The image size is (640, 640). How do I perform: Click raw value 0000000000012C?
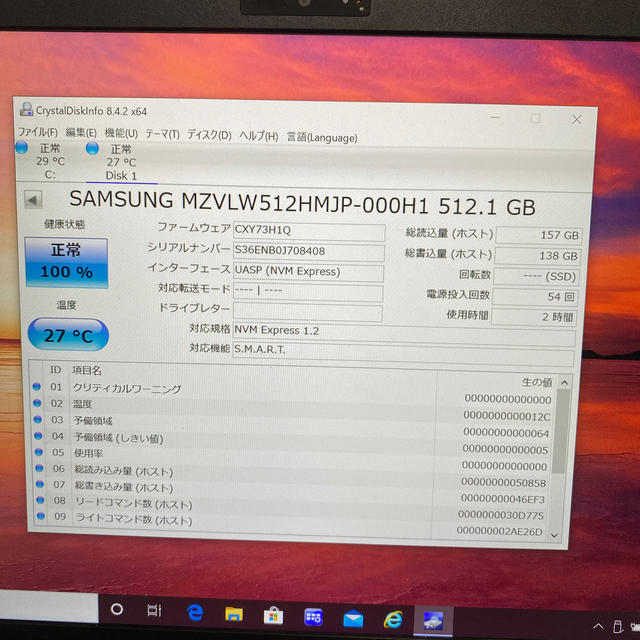pos(507,416)
